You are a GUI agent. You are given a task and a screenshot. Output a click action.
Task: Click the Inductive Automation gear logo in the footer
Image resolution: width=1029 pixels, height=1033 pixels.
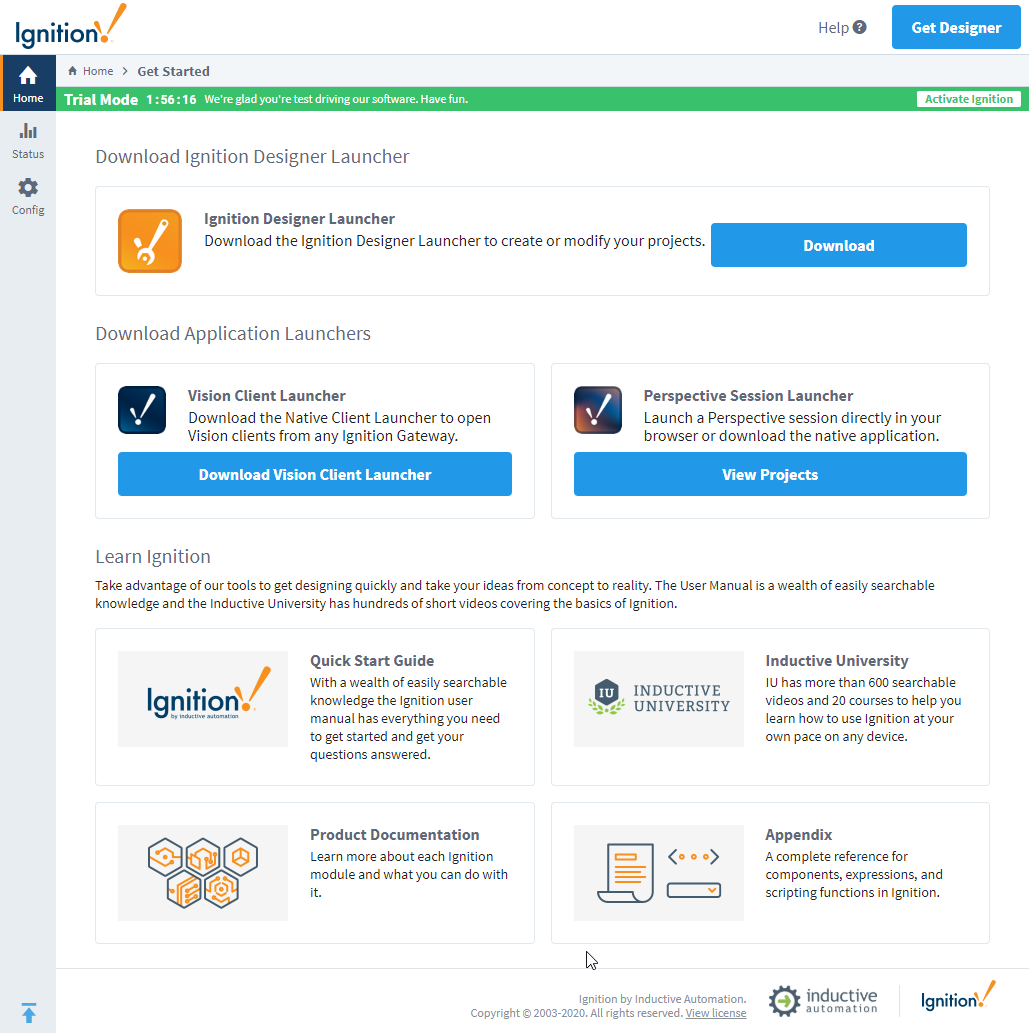(x=823, y=1000)
